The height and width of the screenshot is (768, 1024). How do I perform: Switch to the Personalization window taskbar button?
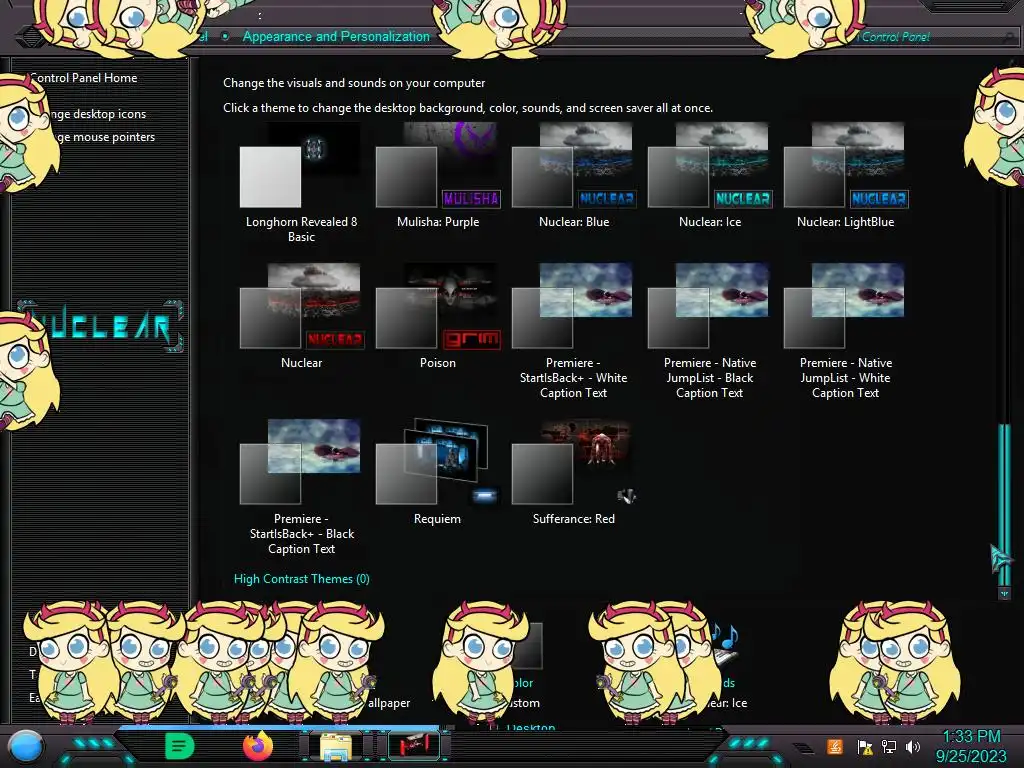click(414, 746)
